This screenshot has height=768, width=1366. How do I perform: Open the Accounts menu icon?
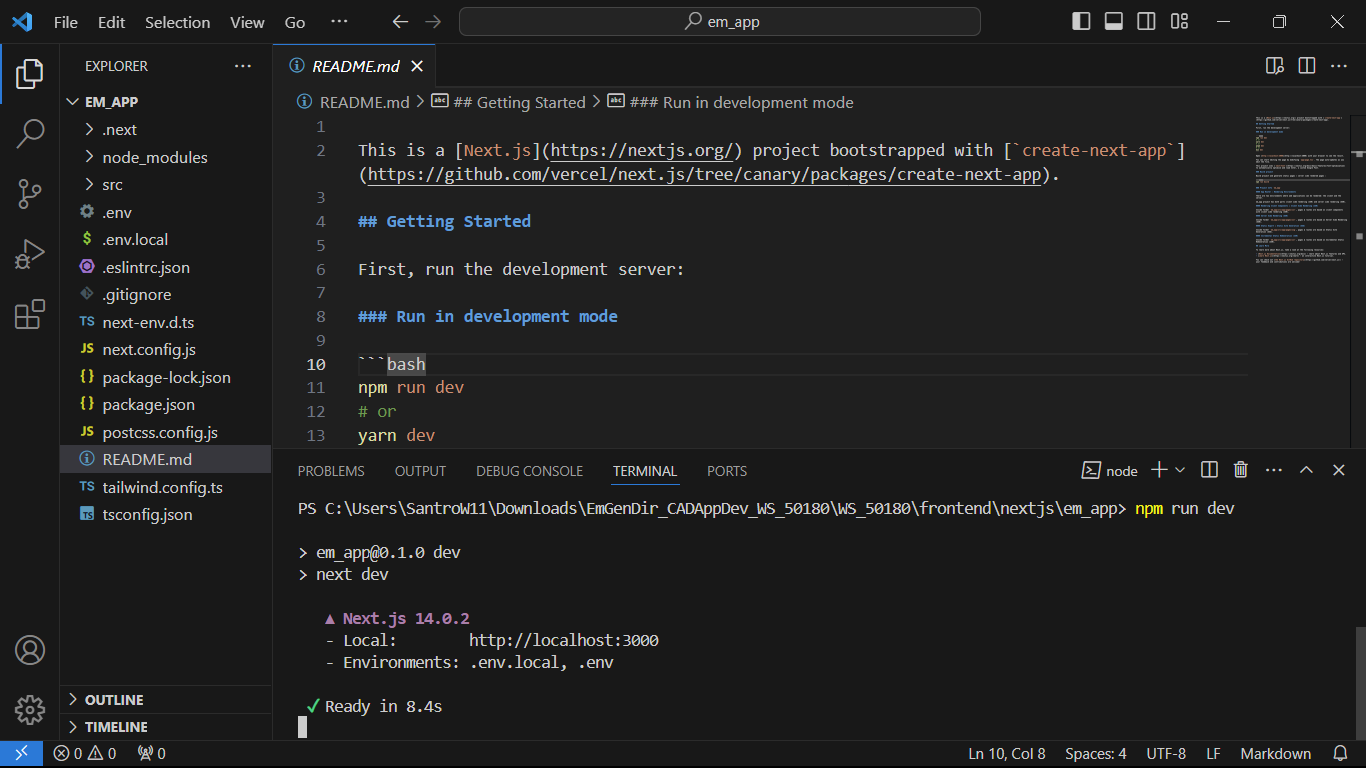coord(30,650)
